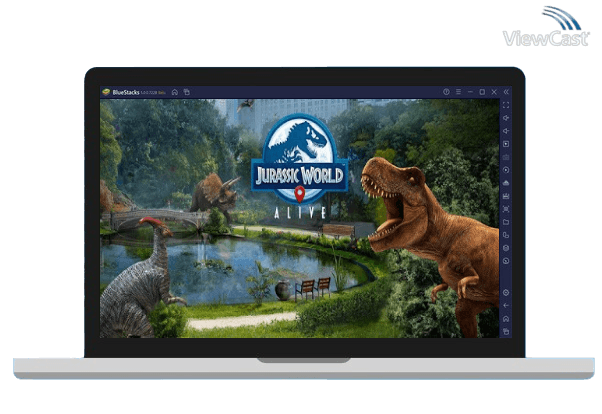Toggle fullscreen mode in side toolbar
The width and height of the screenshot is (602, 414).
[506, 105]
